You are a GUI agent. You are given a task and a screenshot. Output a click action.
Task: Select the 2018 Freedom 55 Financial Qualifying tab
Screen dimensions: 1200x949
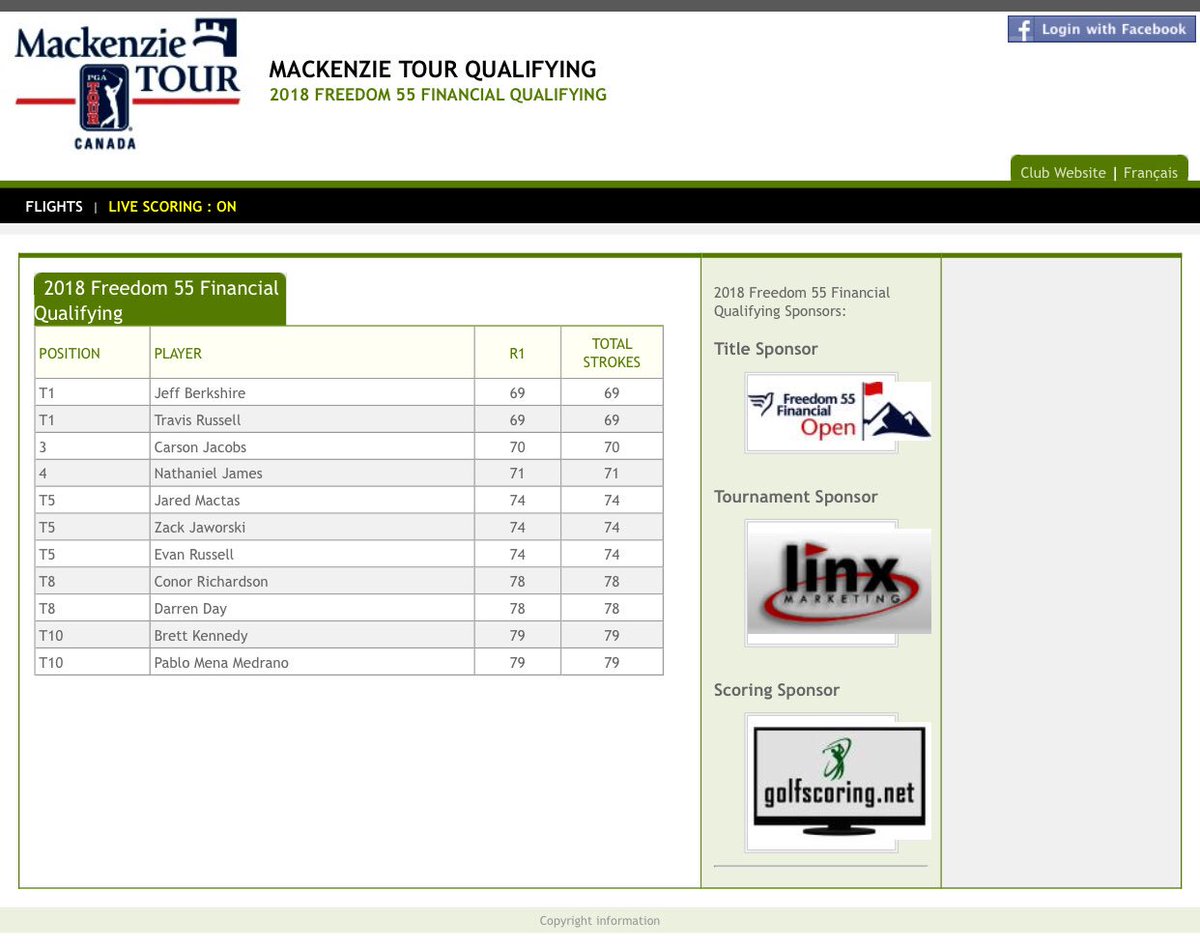[160, 300]
